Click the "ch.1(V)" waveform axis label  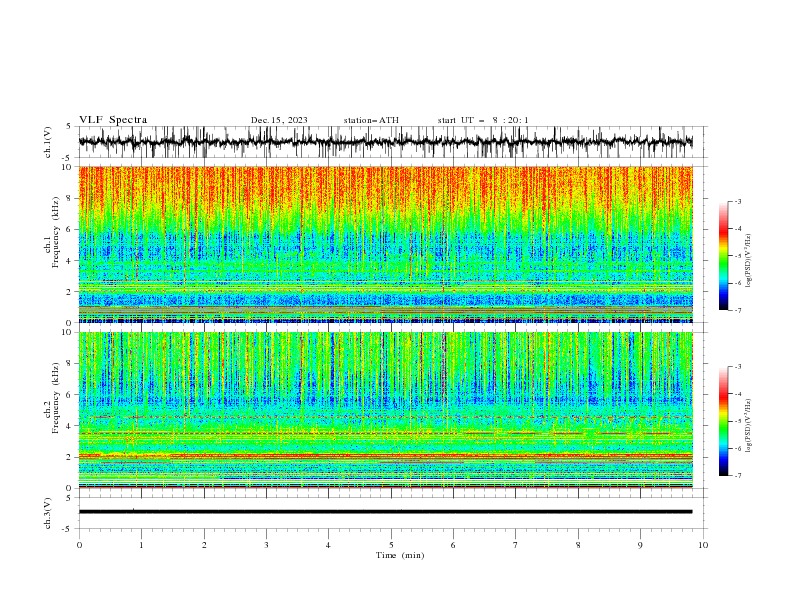tap(48, 142)
